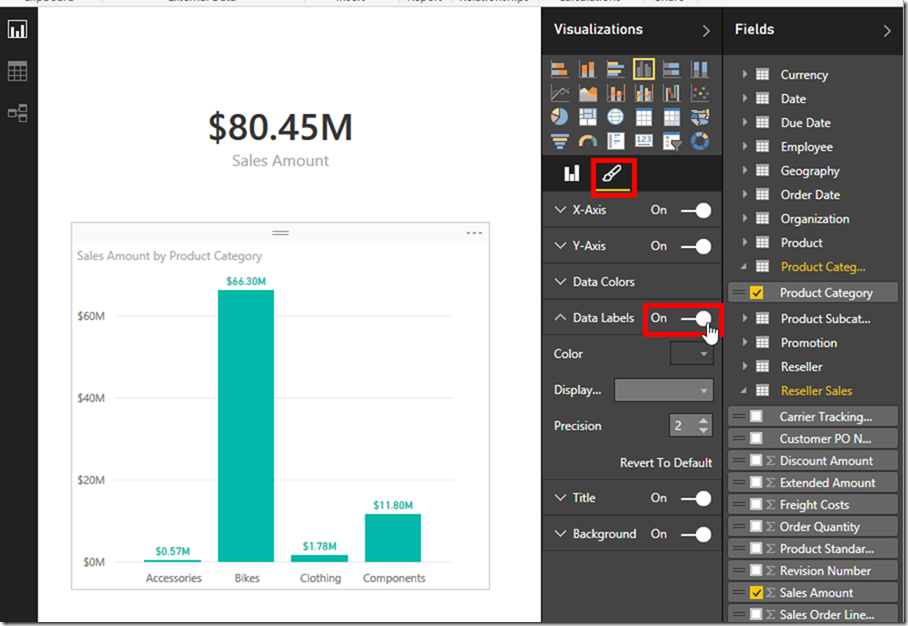Screen dimensions: 908x626
Task: Expand the X-Axis section
Action: [560, 210]
